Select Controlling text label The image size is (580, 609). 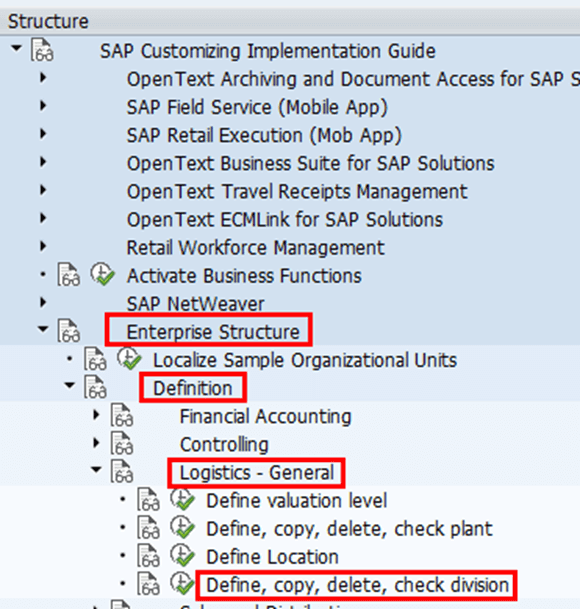pos(224,445)
